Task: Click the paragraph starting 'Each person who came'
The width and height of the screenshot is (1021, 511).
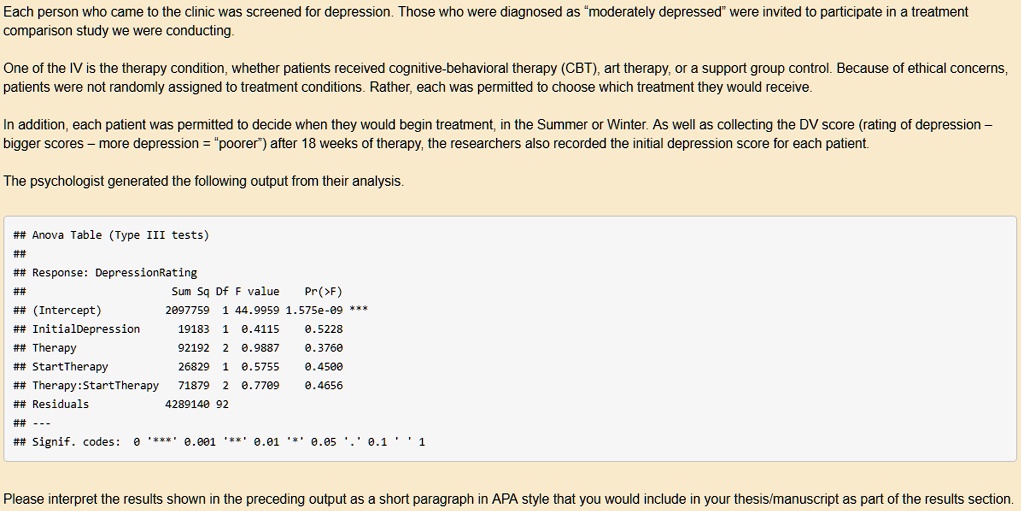Action: (x=486, y=21)
